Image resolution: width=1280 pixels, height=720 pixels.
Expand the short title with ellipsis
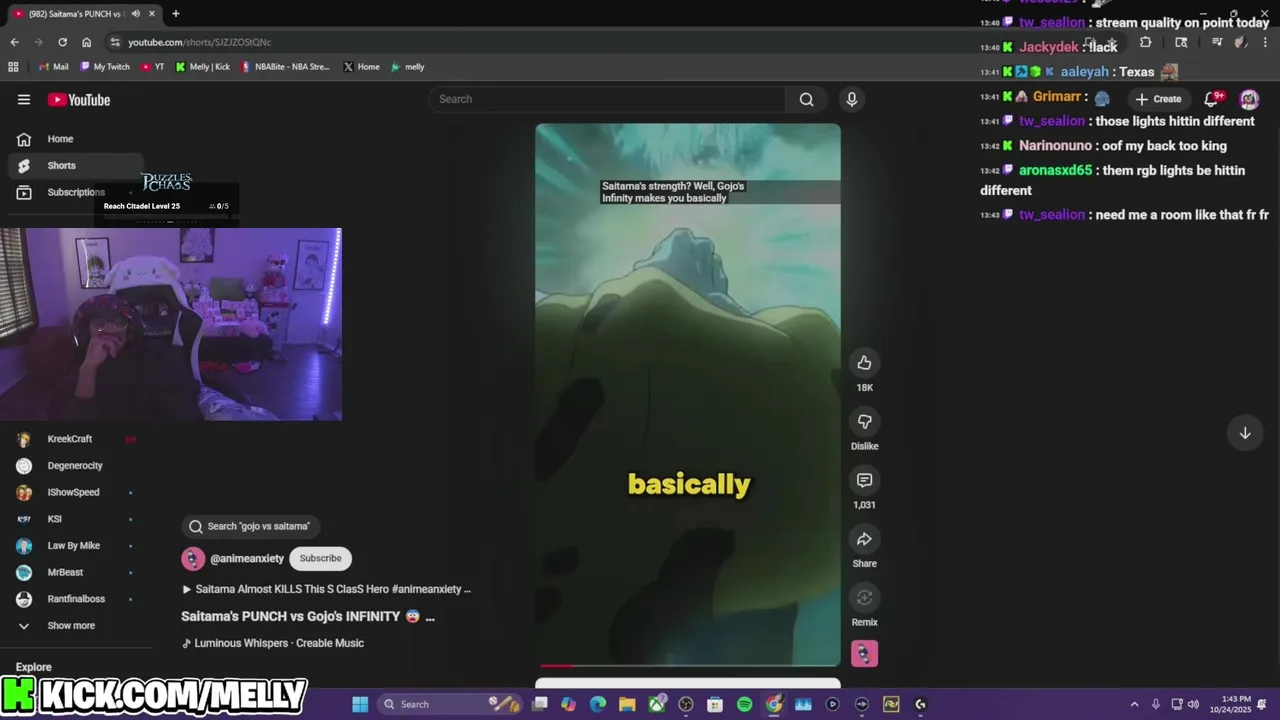(430, 617)
